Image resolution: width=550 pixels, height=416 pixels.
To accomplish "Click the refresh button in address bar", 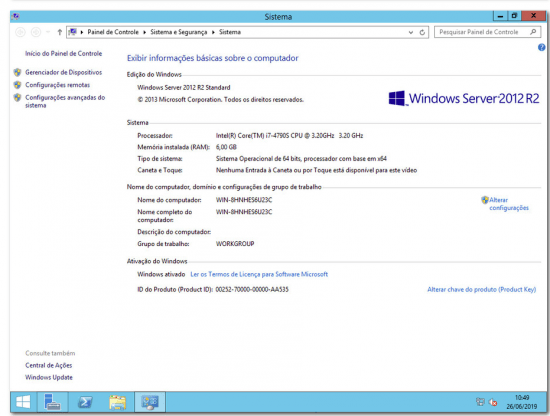I will [422, 32].
